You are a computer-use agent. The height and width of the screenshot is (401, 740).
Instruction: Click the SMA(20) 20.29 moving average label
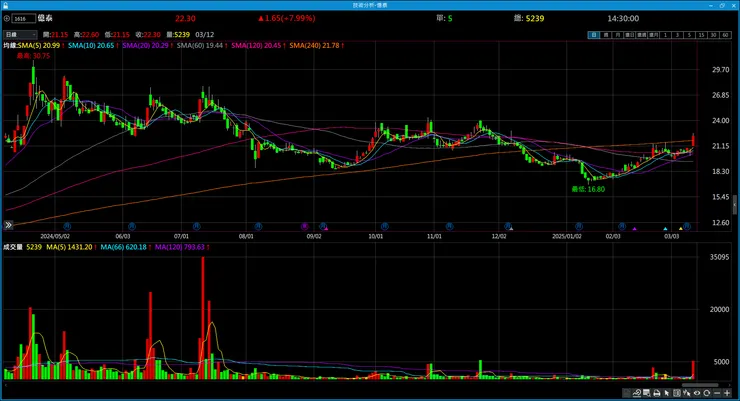pyautogui.click(x=147, y=45)
